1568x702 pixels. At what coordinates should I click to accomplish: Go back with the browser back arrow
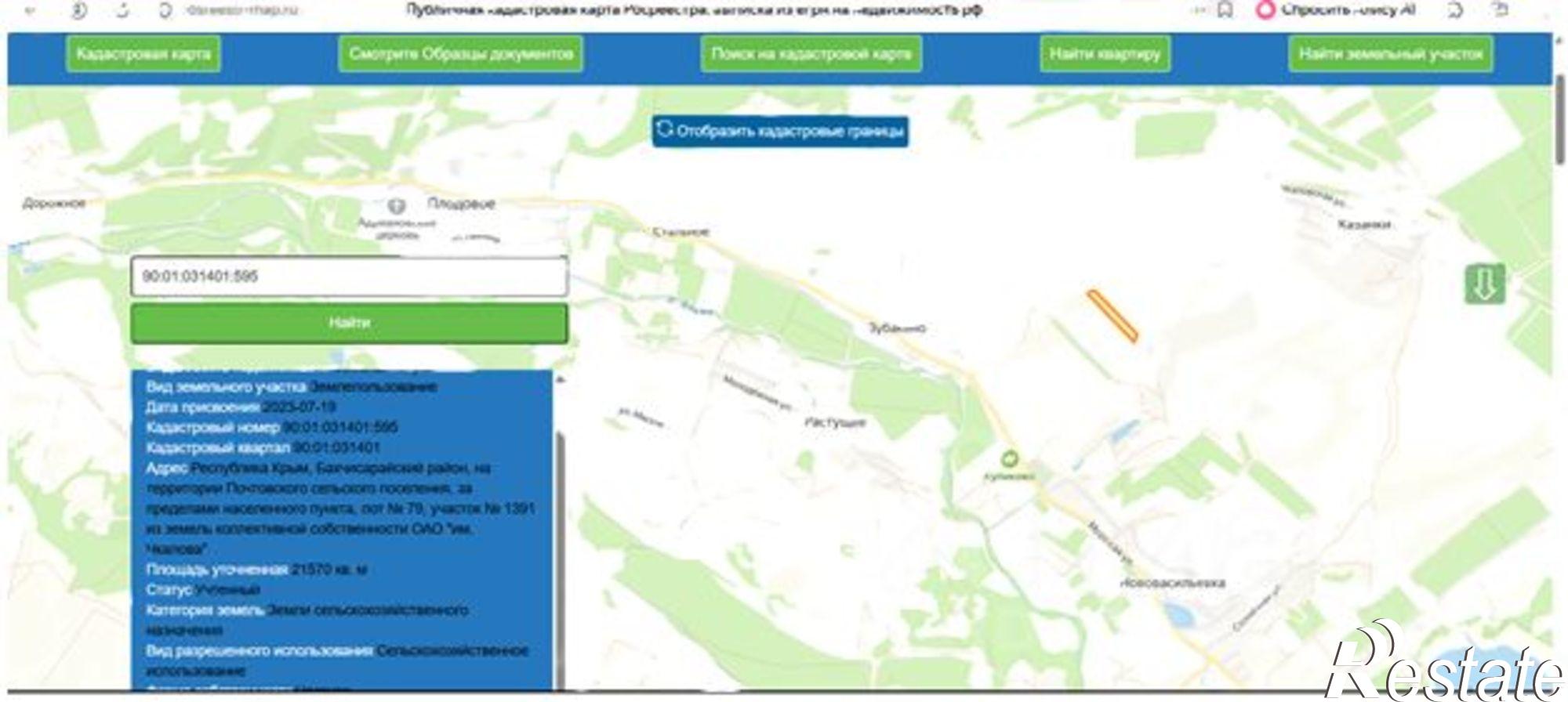coord(31,11)
